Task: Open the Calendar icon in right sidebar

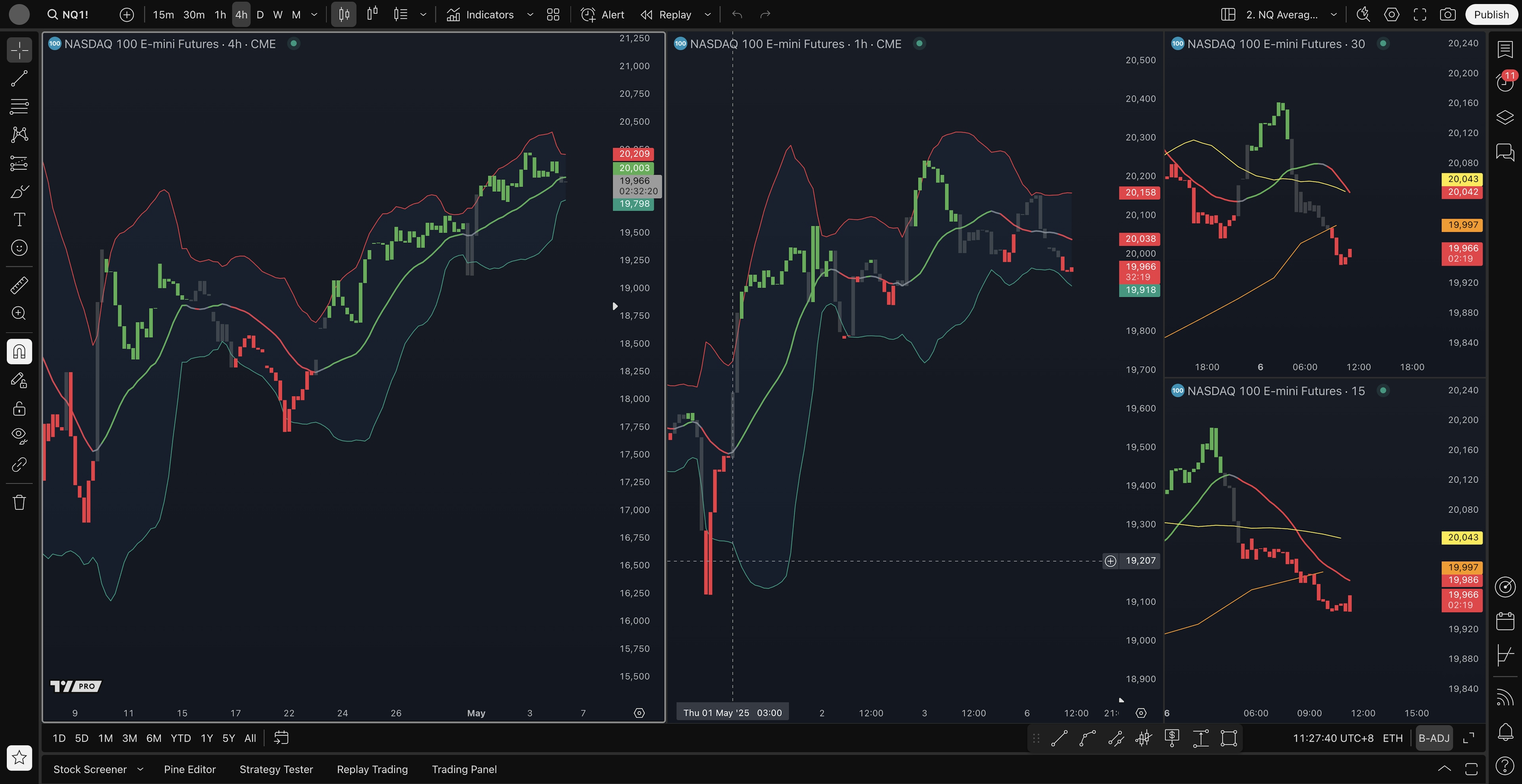Action: coord(1505,621)
